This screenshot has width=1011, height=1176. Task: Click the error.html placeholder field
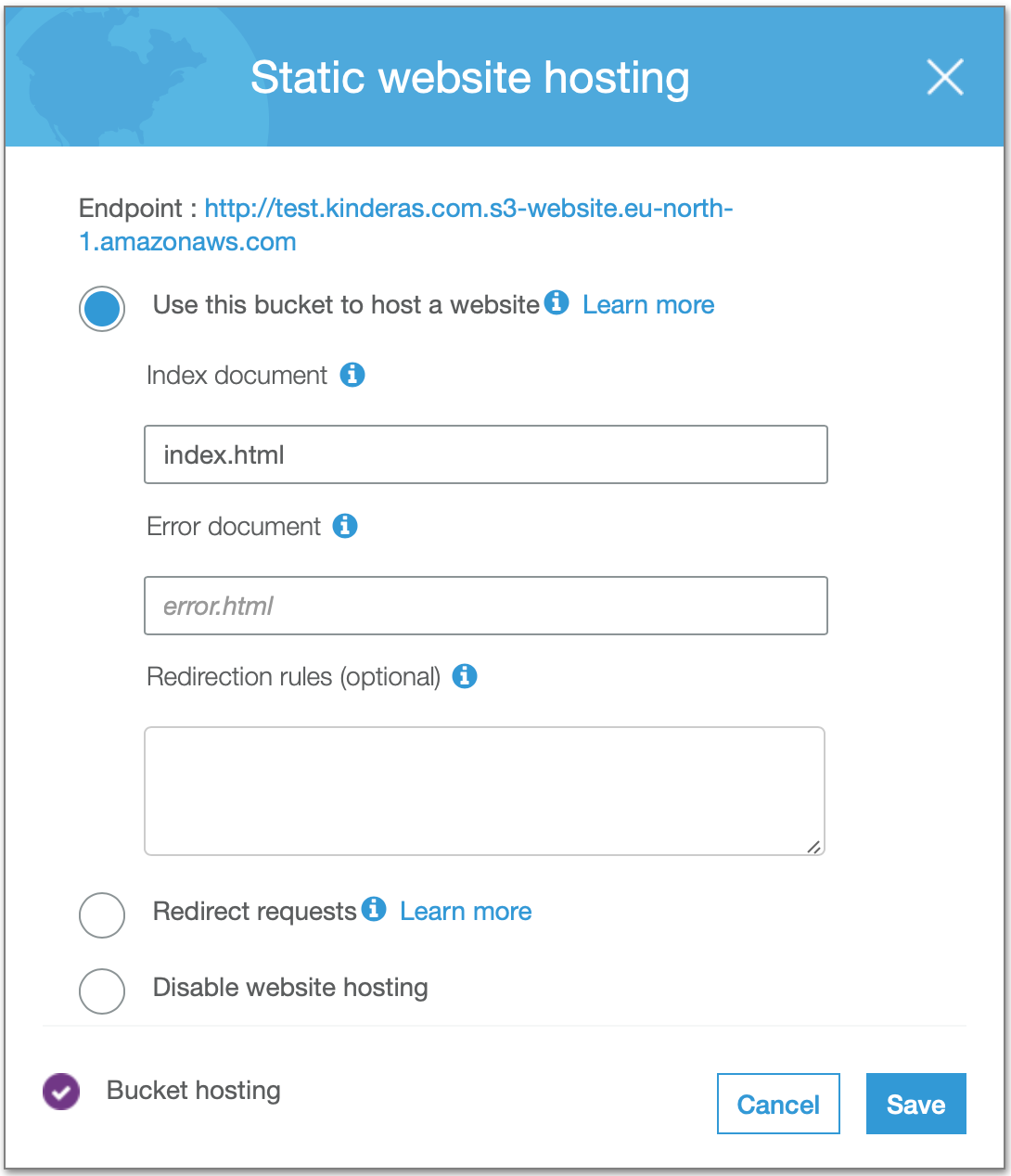tap(485, 606)
